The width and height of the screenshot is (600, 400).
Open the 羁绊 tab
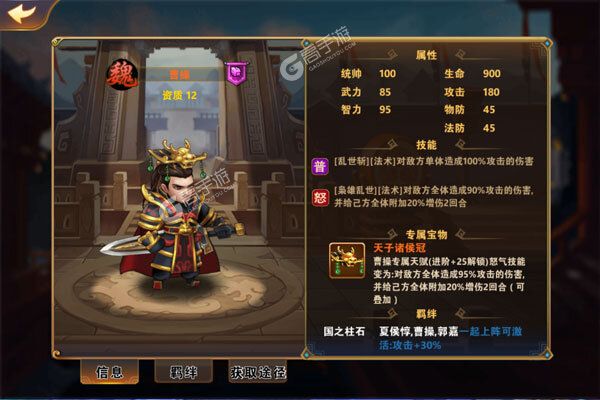tap(183, 371)
